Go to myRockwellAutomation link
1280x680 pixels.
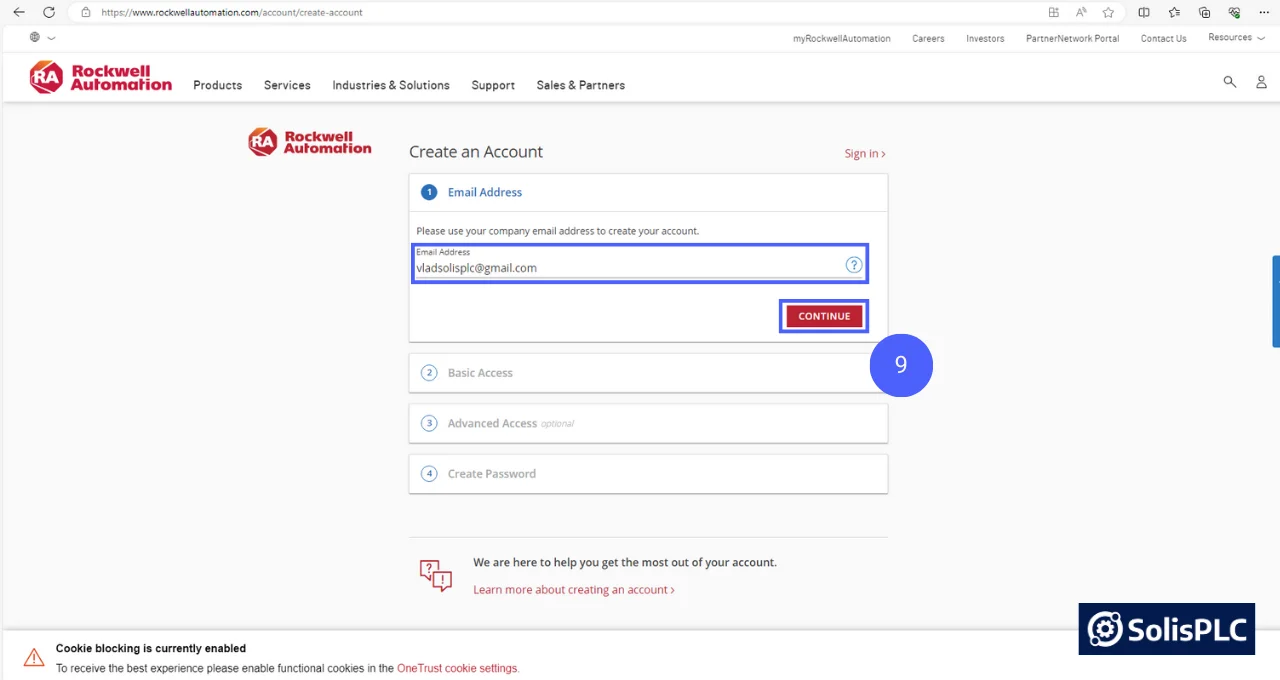click(842, 38)
